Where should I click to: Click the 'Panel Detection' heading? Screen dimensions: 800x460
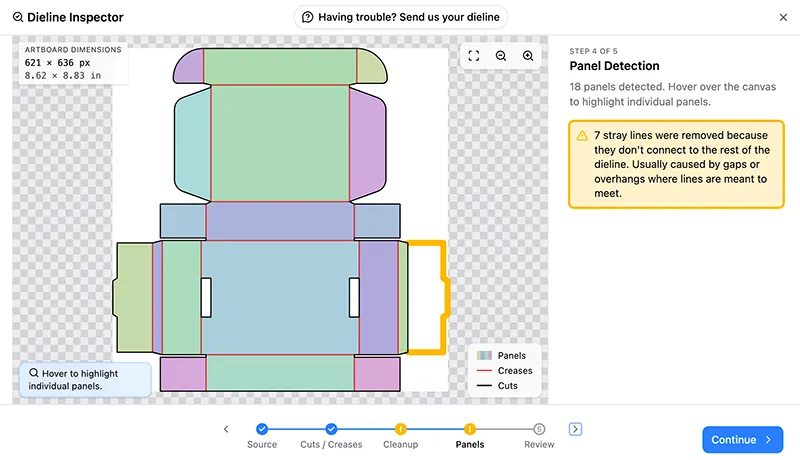(x=614, y=66)
